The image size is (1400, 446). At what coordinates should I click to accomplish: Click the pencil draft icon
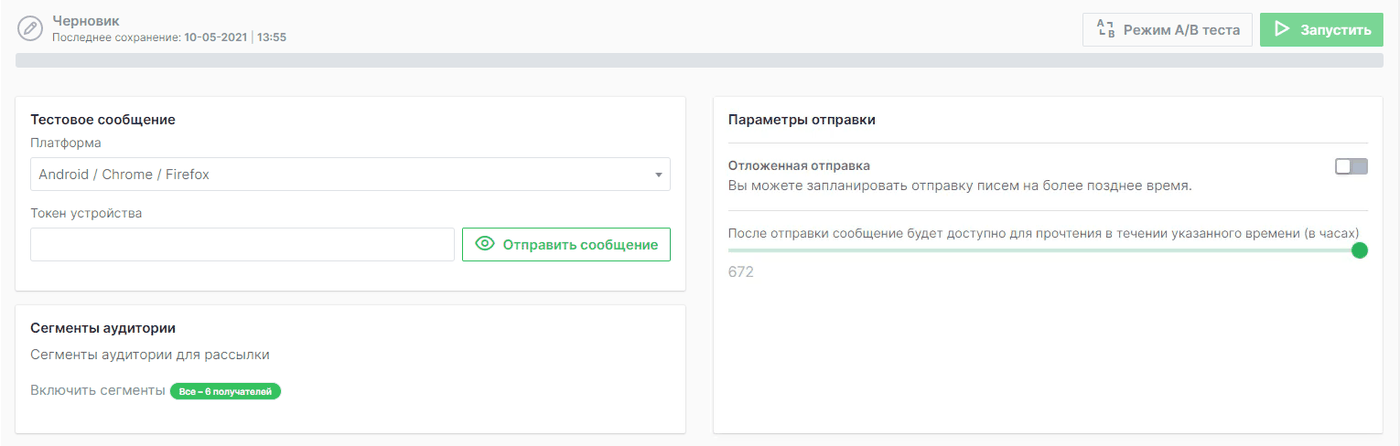pyautogui.click(x=31, y=28)
